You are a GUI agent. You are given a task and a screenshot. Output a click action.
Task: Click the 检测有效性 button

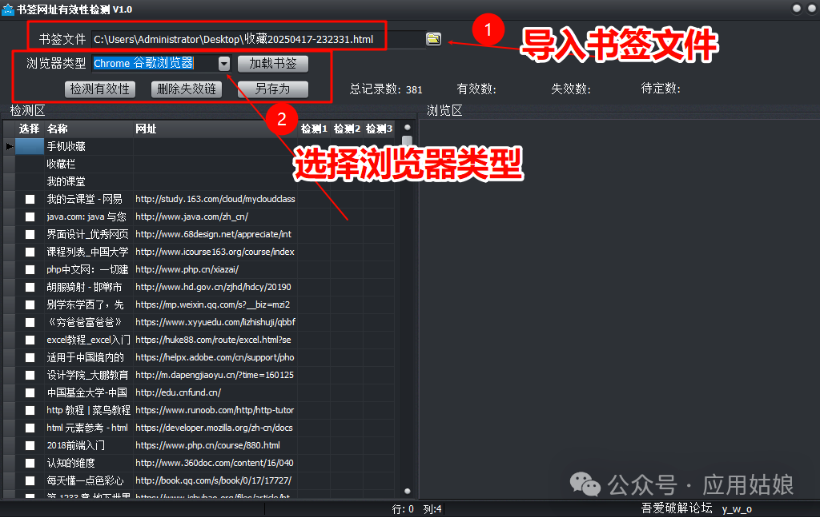[100, 89]
